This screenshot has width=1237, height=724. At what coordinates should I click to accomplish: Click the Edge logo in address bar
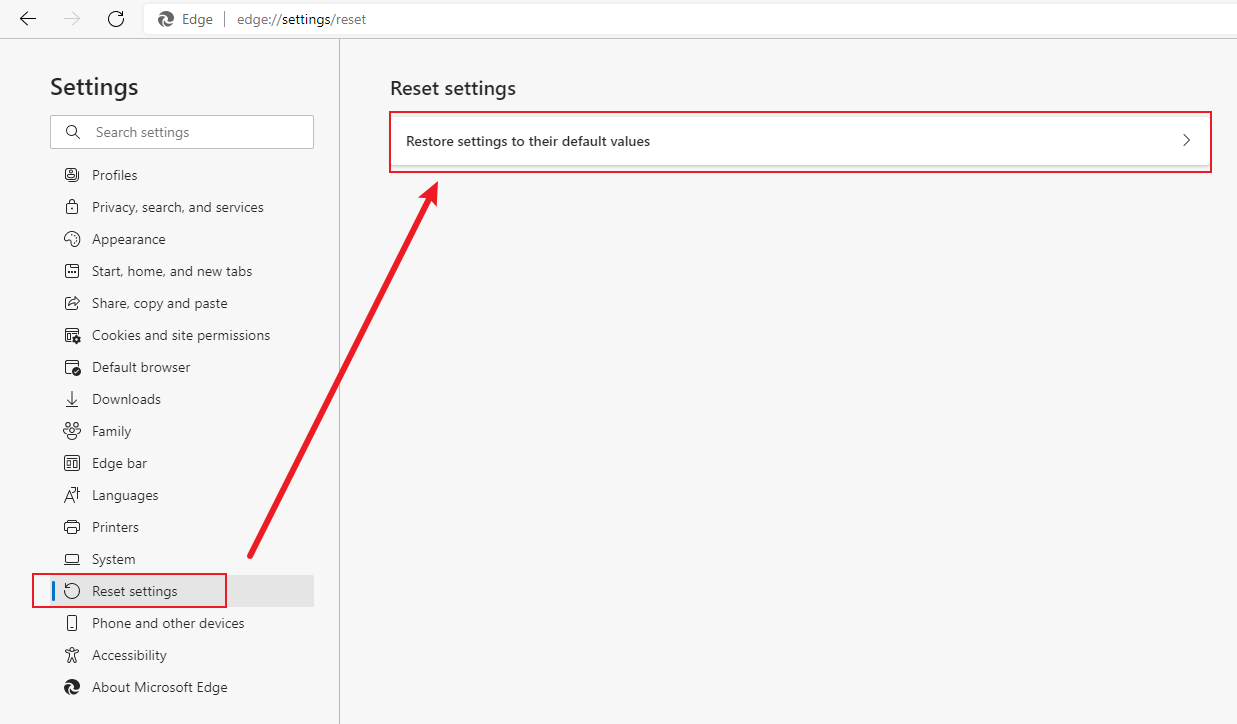[x=165, y=19]
